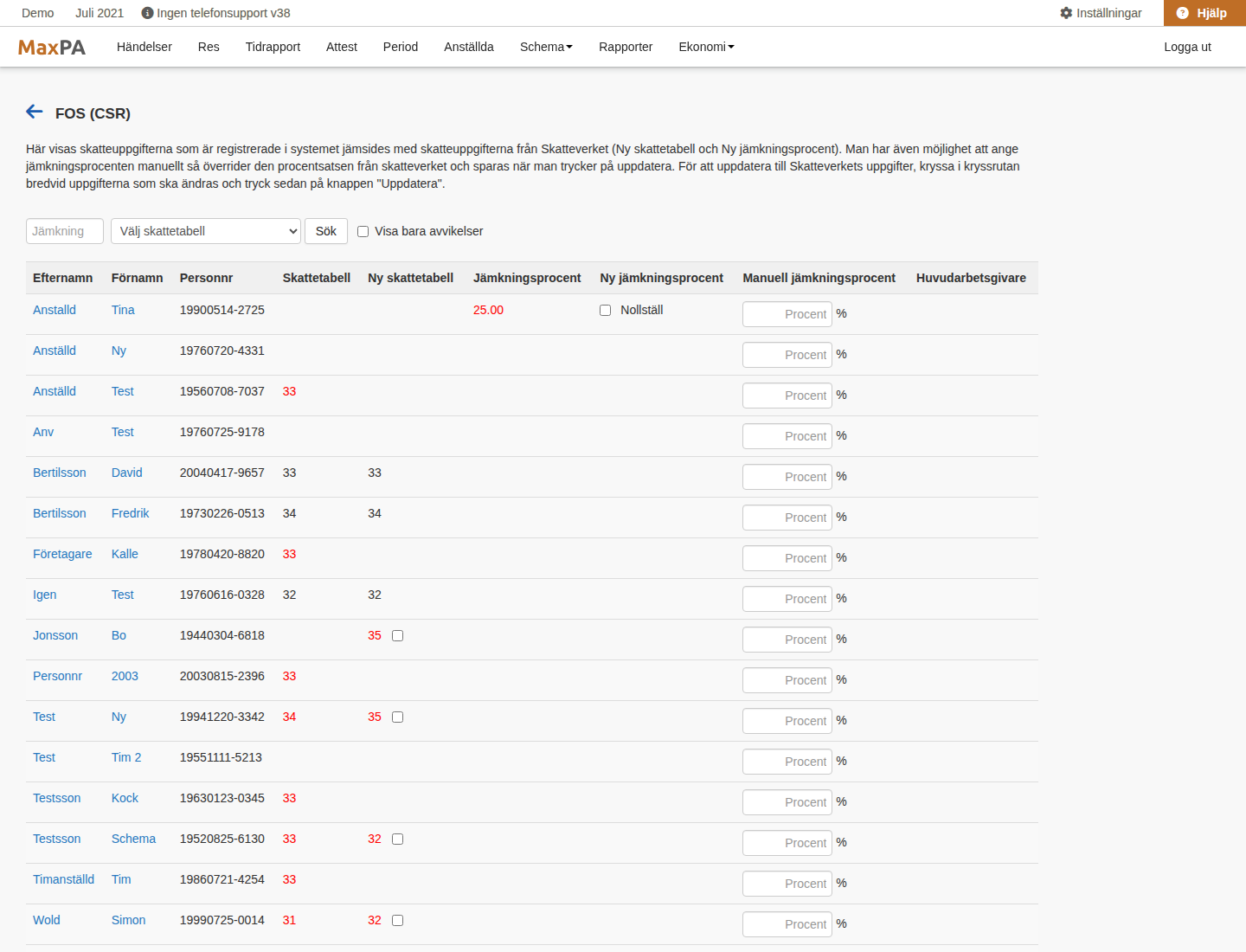Click the Timanställd surname link
1246x952 pixels.
64,879
